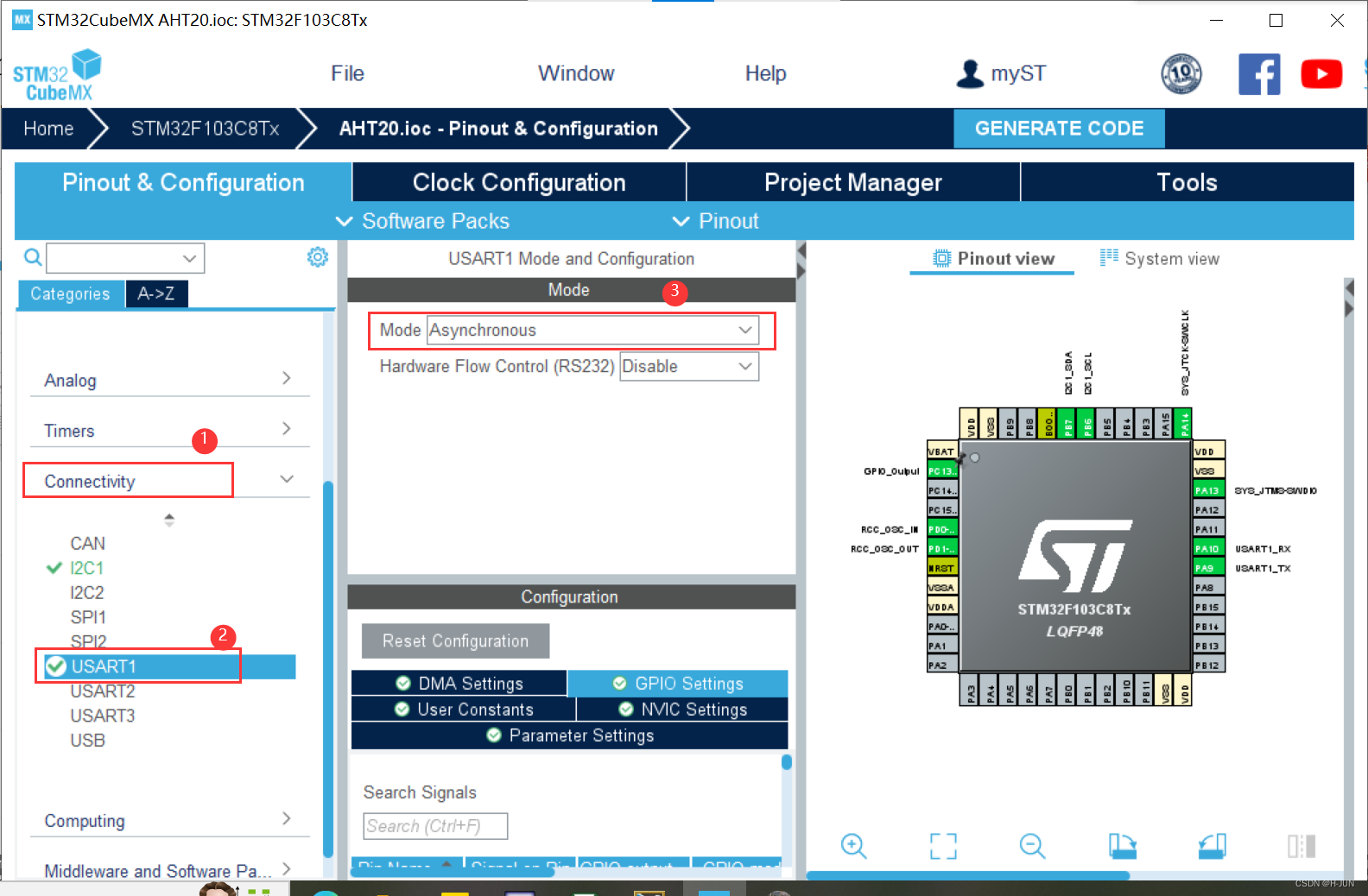The width and height of the screenshot is (1368, 896).
Task: Click the category search magnifier icon
Action: click(x=33, y=257)
